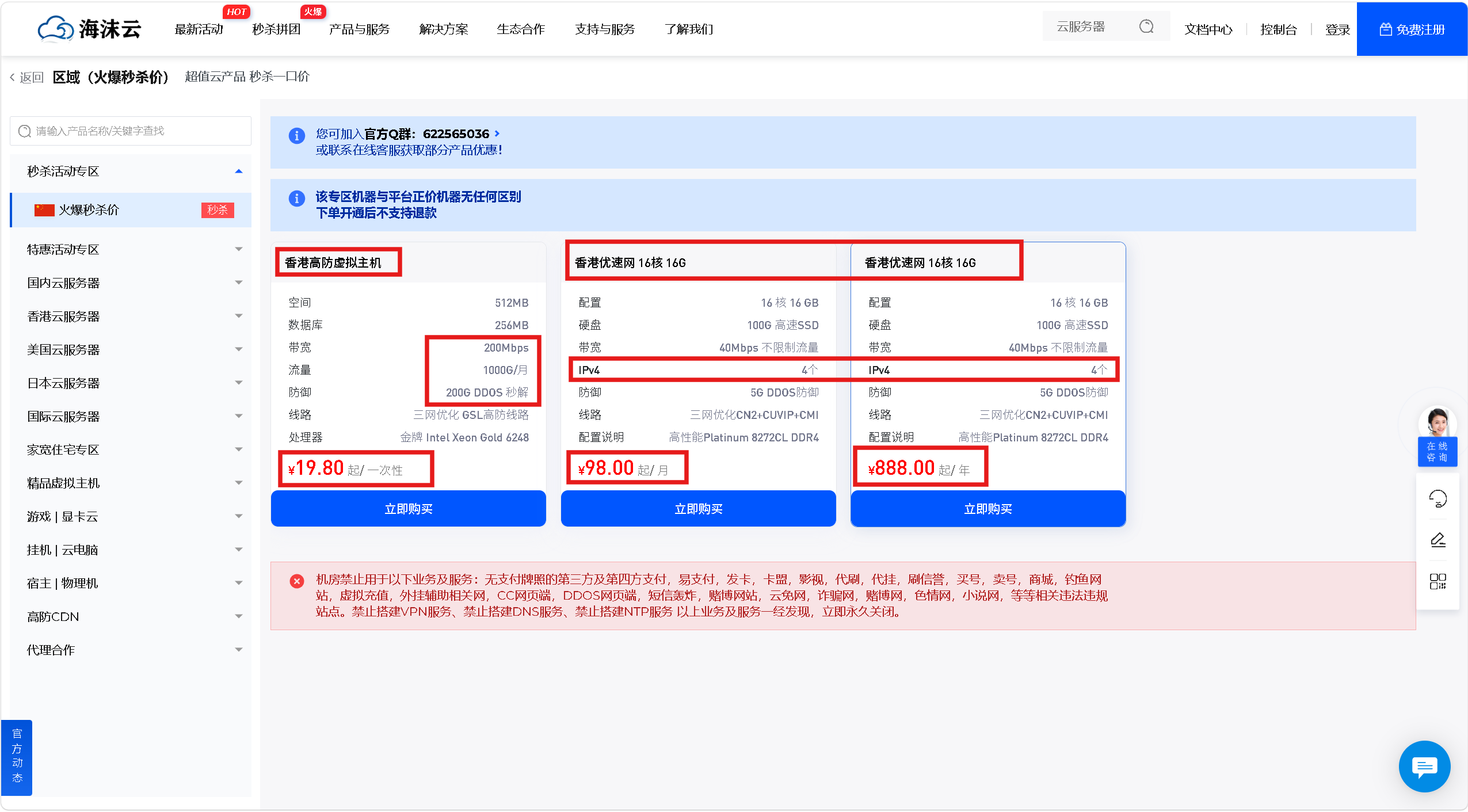Click 立即购买 for 香港高防虚拟主机
This screenshot has width=1468, height=812.
coord(409,509)
